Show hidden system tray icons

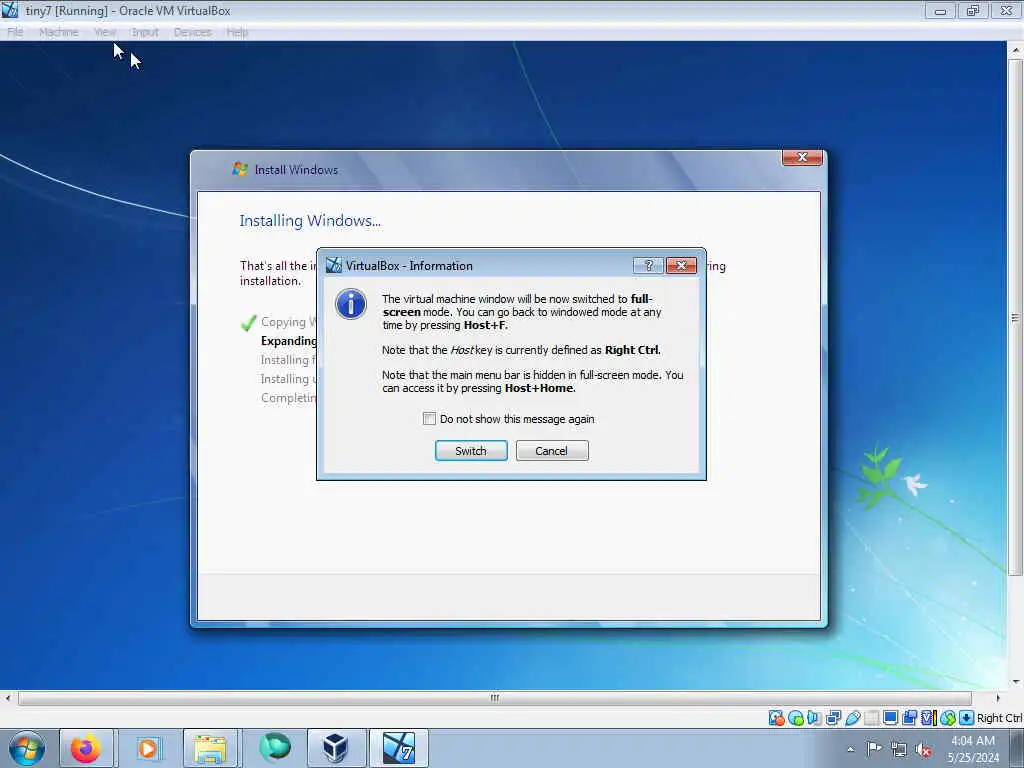pos(850,750)
